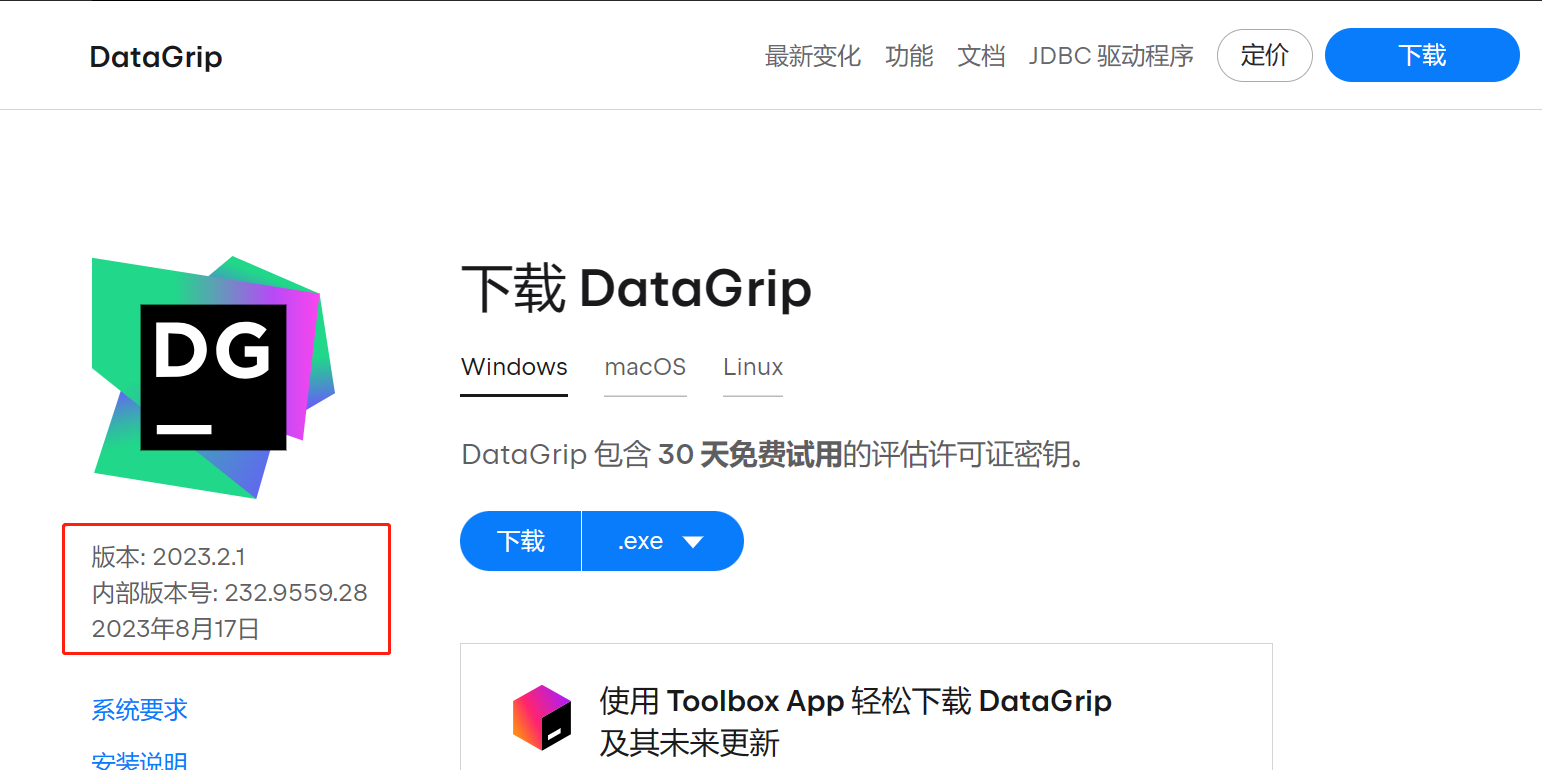Click the 定价 button
Screen dimensions: 1542x770
click(x=1264, y=56)
